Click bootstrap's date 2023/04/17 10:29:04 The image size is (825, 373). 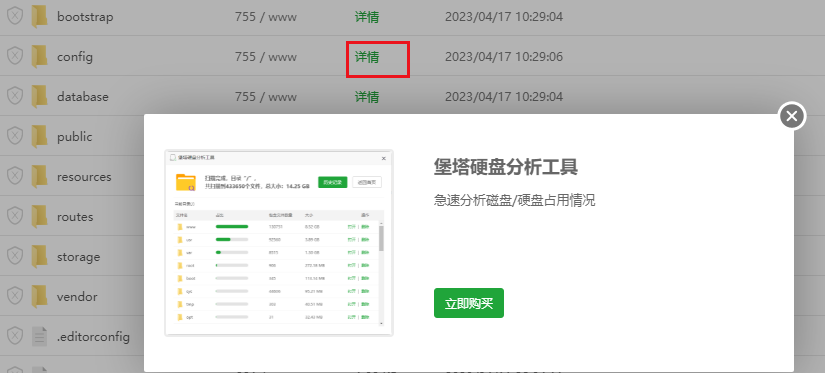click(x=504, y=17)
